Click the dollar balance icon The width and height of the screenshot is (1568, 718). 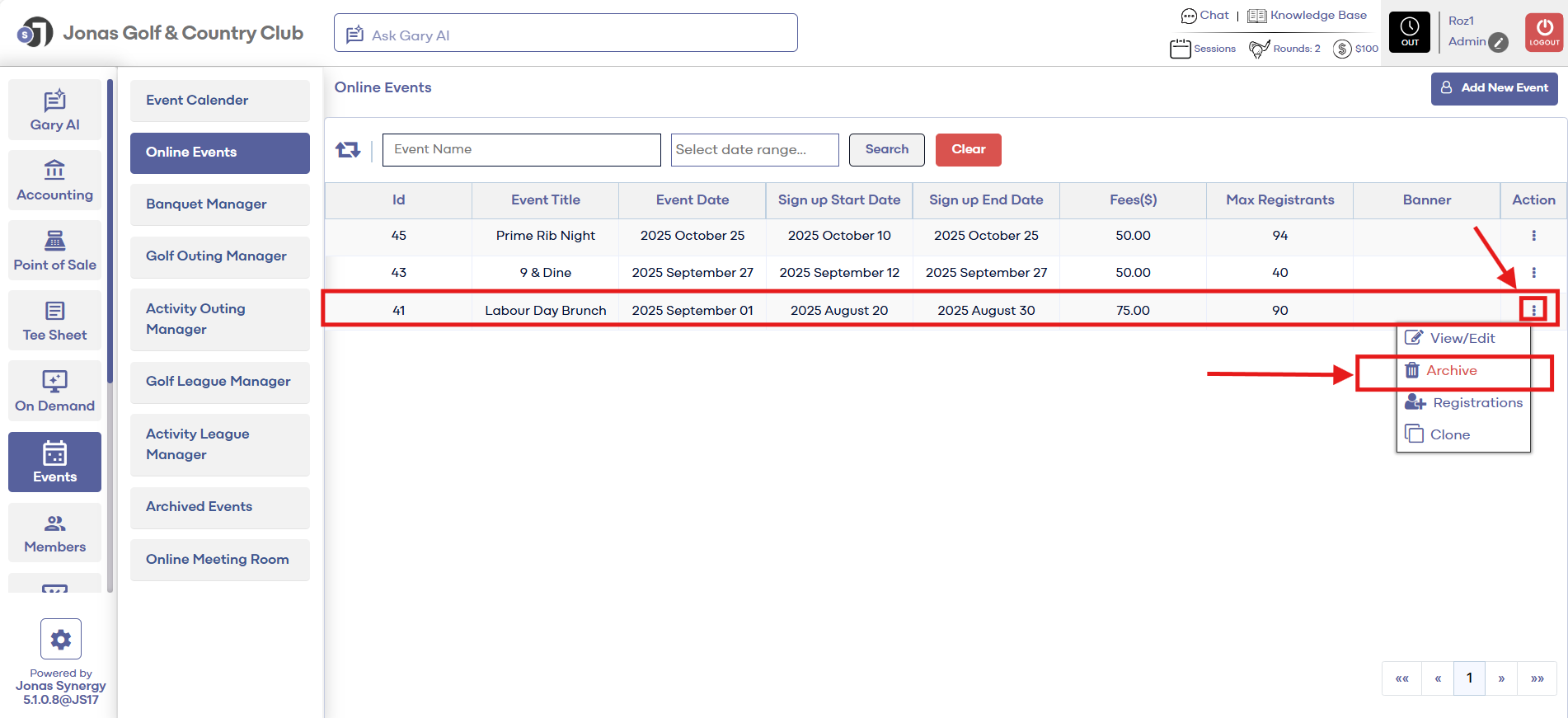(1342, 49)
